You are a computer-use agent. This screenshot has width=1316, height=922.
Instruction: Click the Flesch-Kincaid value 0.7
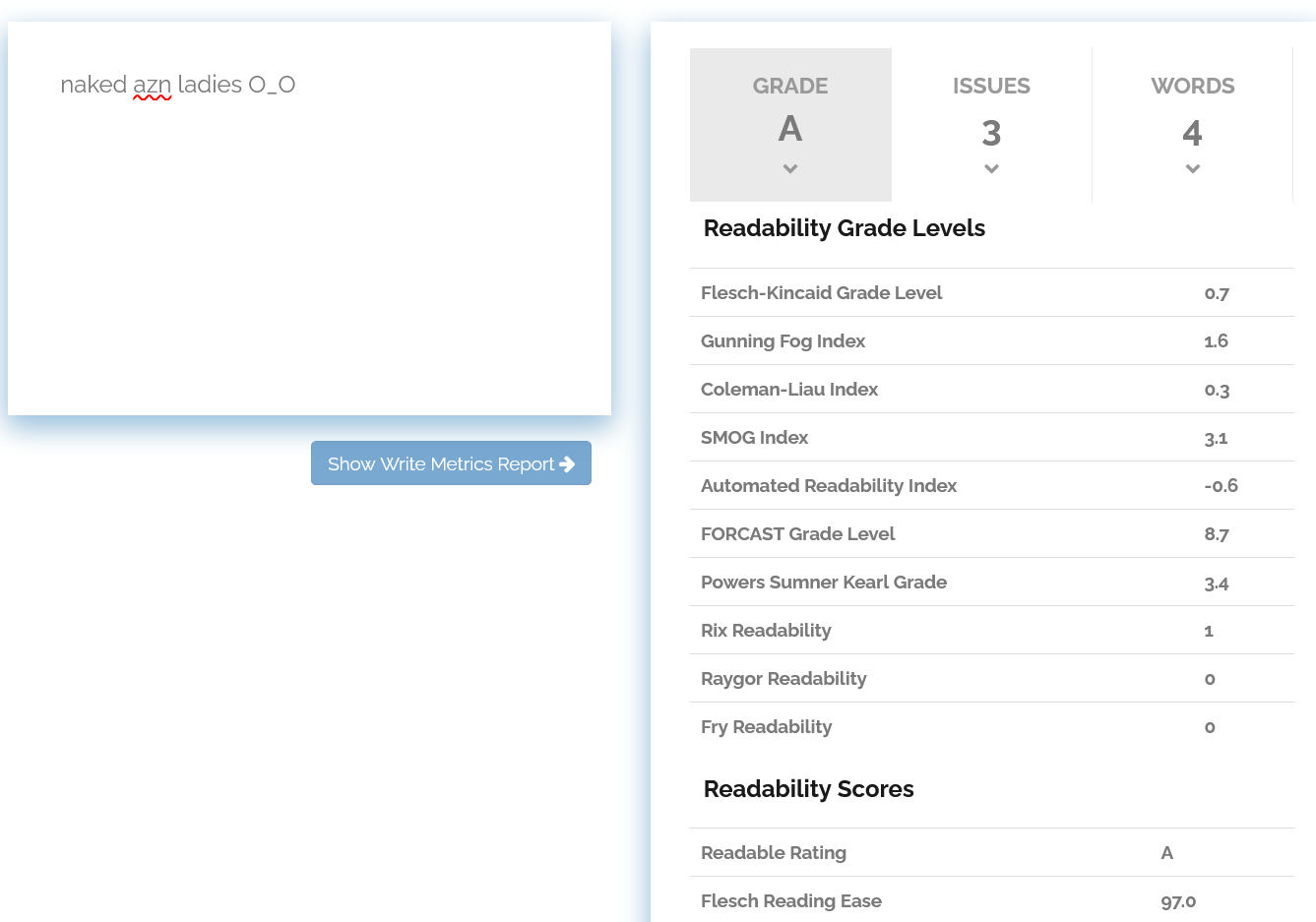[x=1217, y=293]
